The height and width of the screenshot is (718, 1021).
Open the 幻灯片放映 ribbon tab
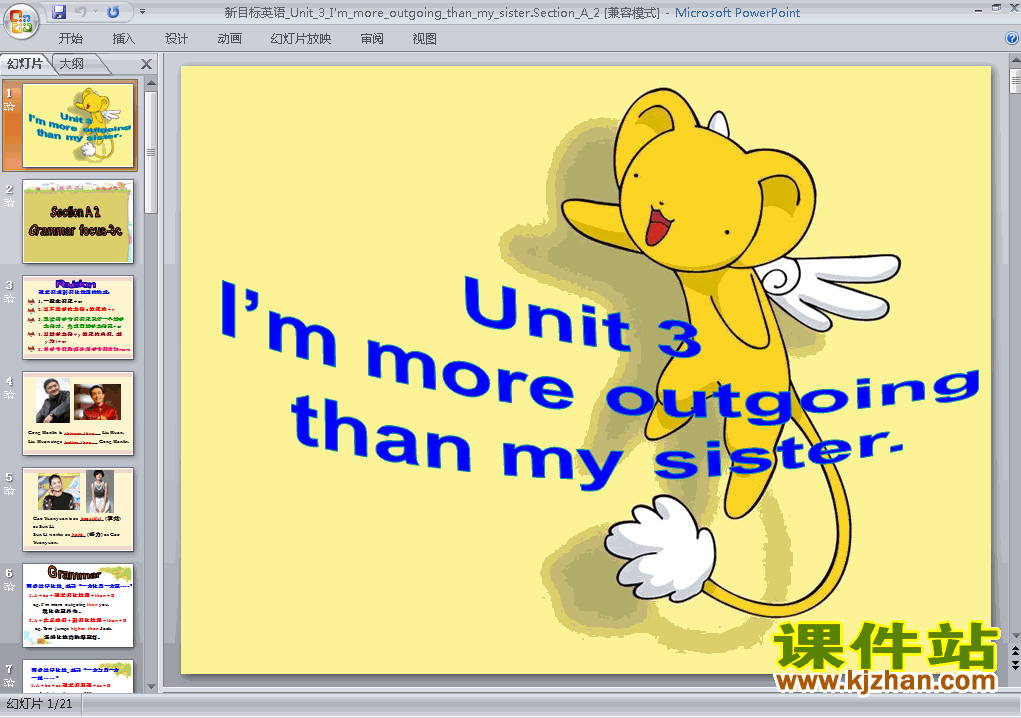coord(301,39)
